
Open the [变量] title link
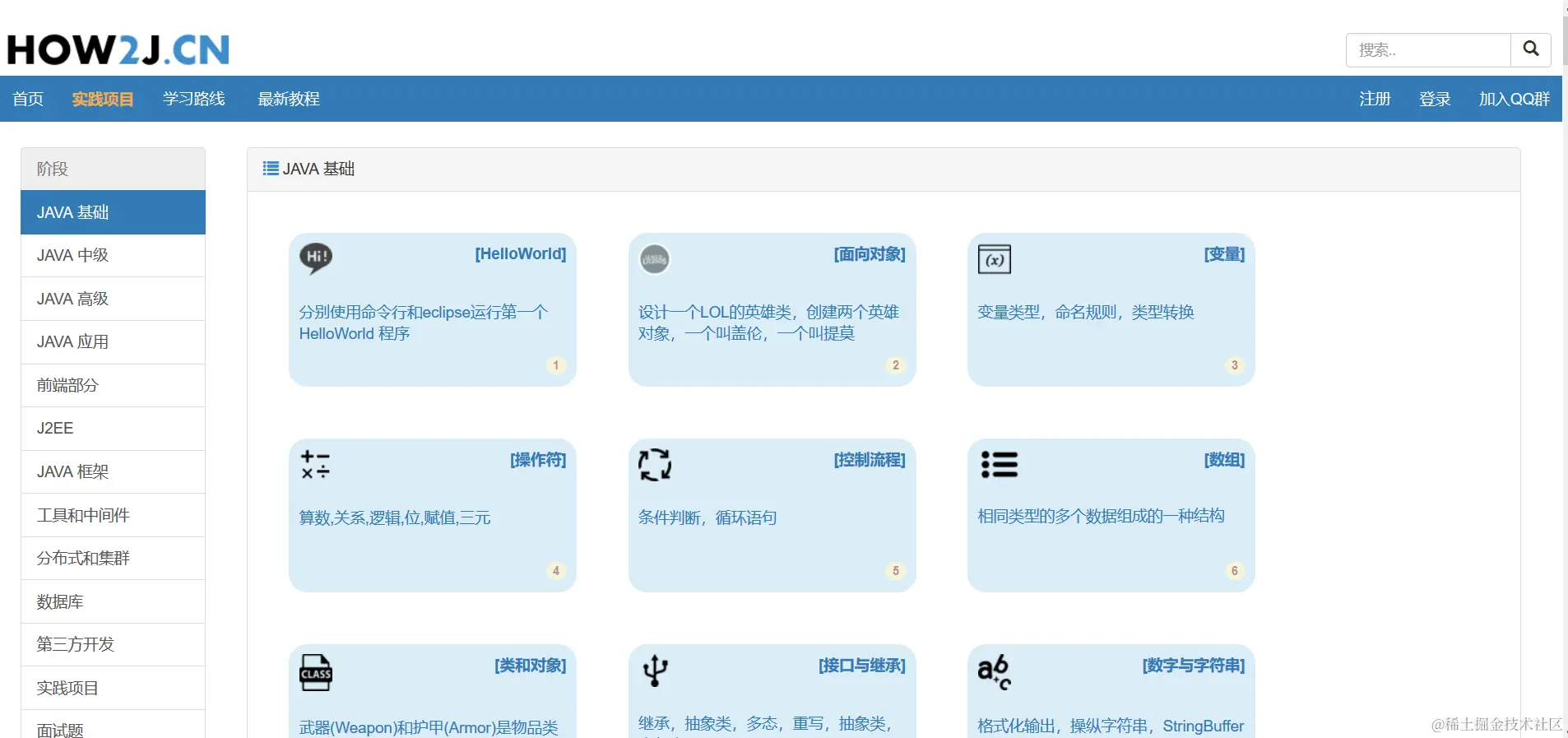pyautogui.click(x=1224, y=254)
